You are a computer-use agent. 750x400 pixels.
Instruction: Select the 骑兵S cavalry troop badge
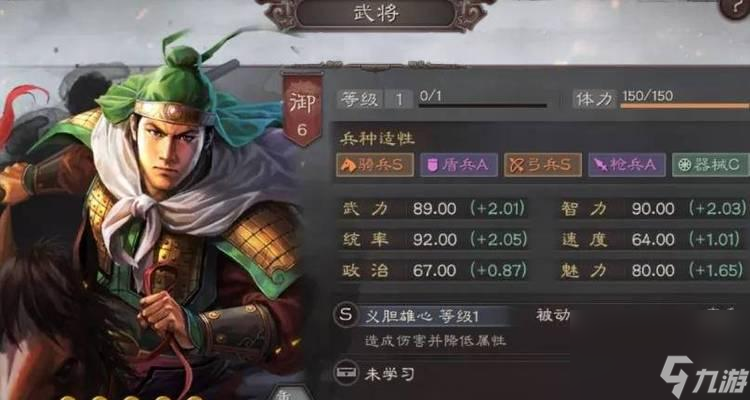click(x=375, y=165)
